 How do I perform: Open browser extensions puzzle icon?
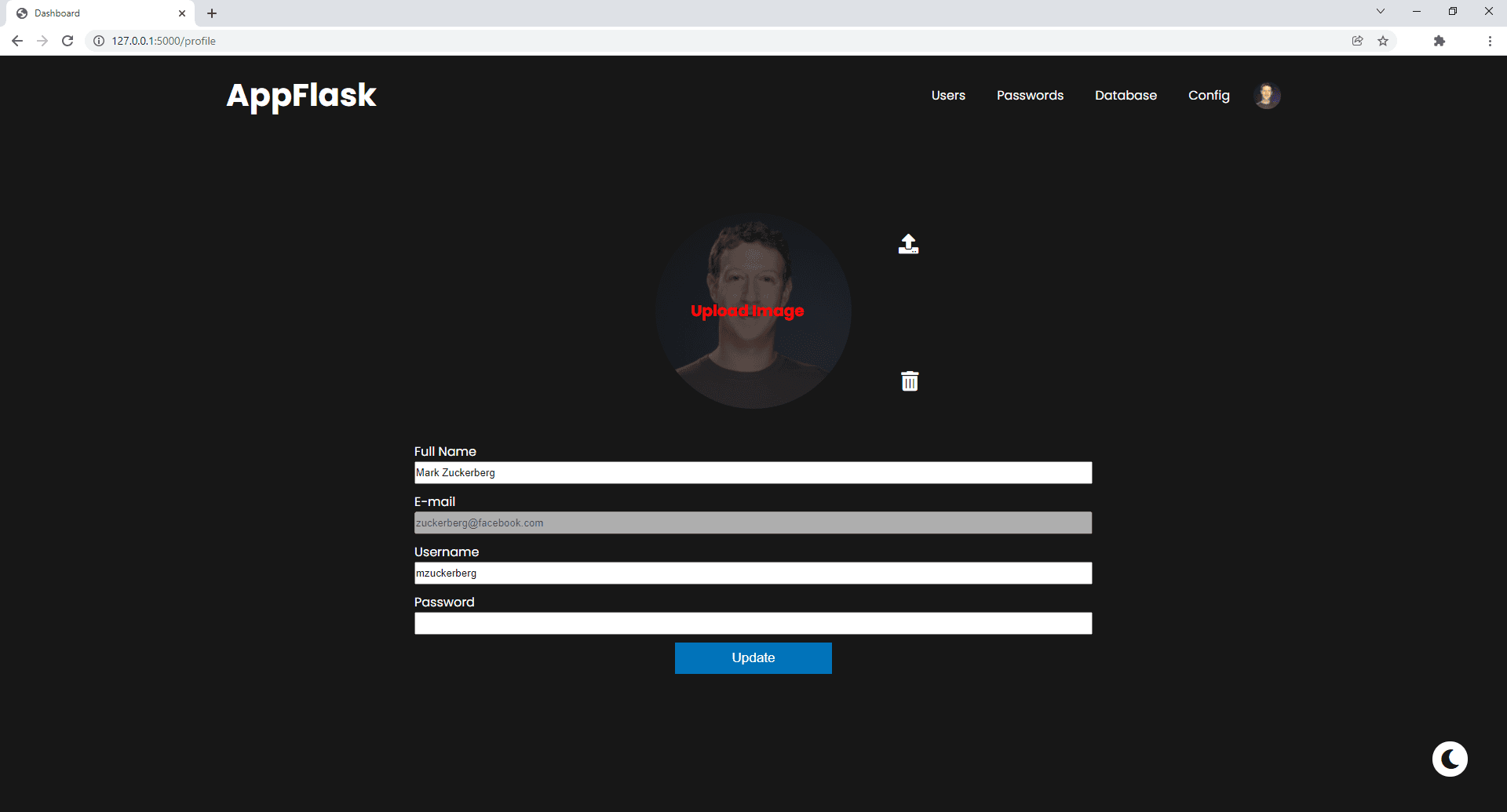(1439, 41)
